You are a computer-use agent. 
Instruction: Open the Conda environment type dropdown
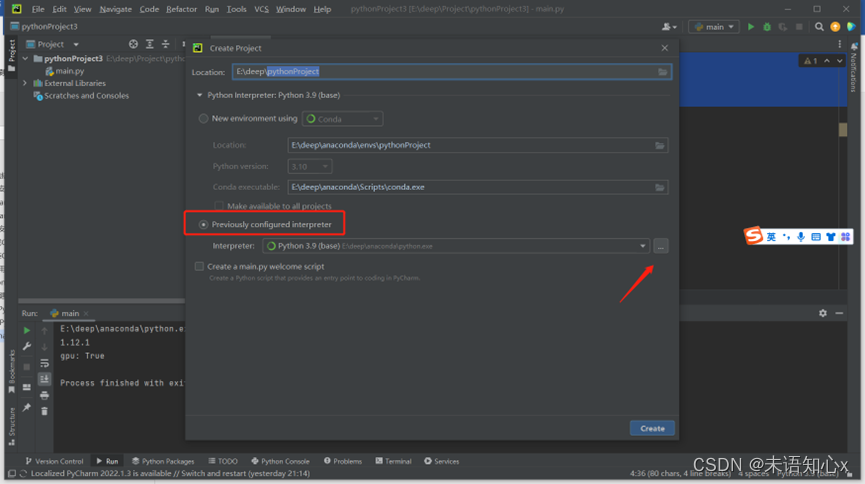343,119
